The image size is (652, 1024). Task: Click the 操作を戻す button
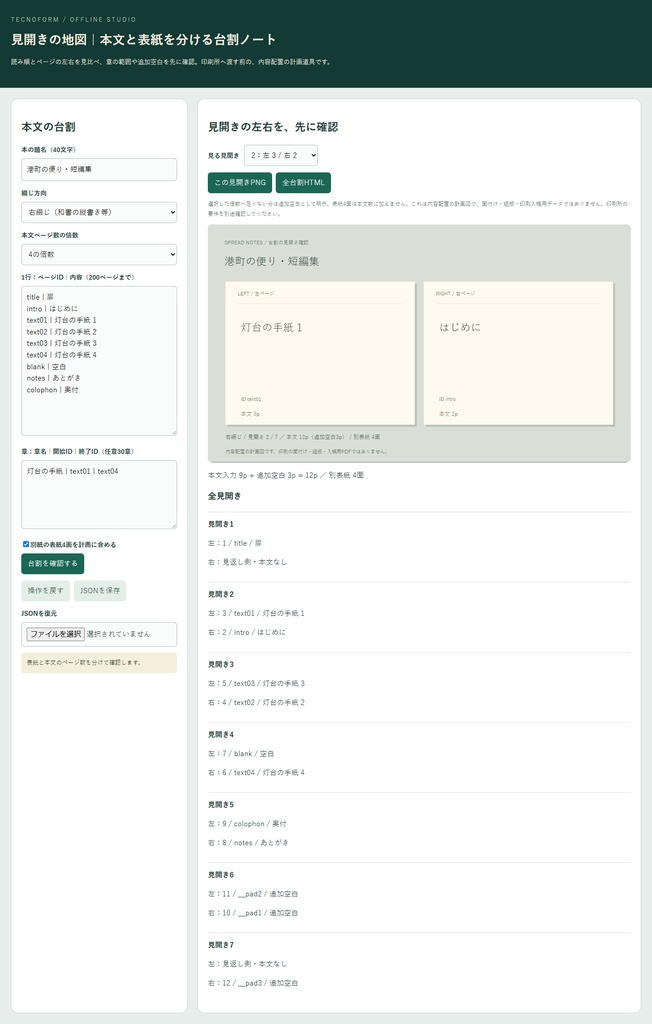46,590
